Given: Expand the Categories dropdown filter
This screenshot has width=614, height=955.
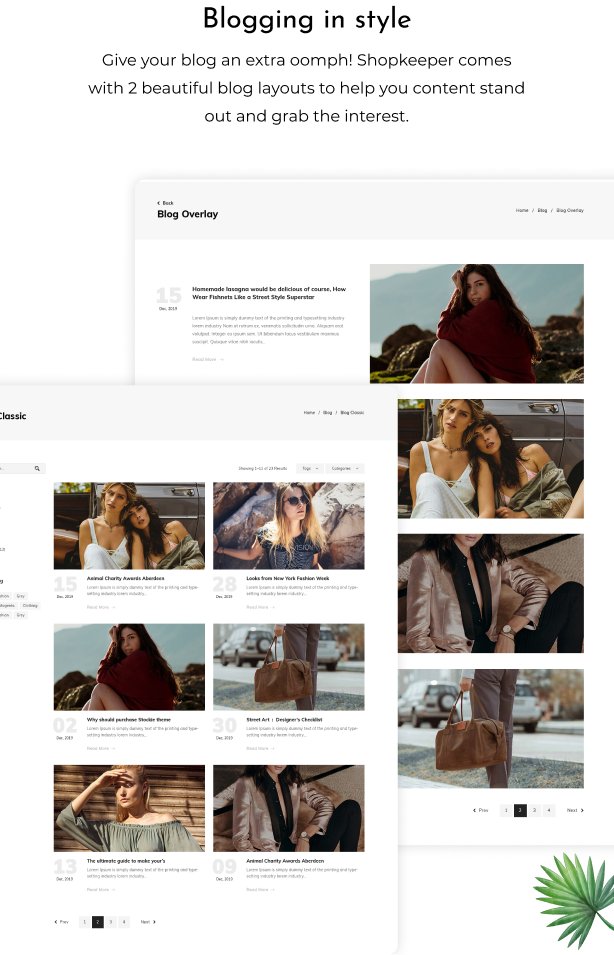Looking at the screenshot, I should (x=344, y=468).
